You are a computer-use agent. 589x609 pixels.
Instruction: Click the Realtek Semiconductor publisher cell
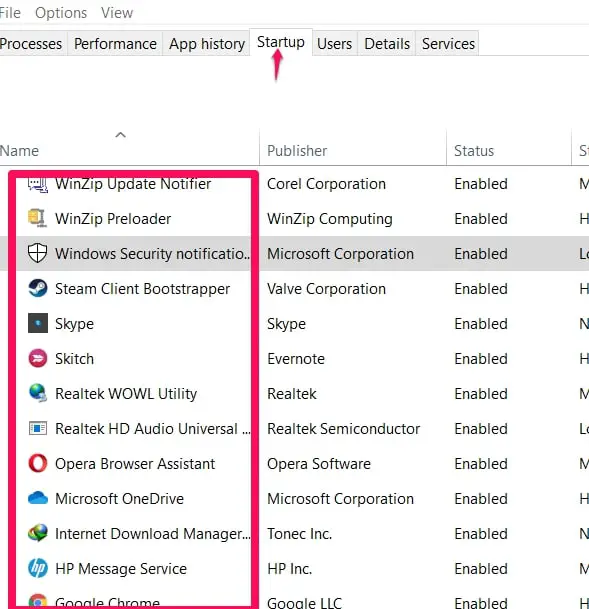pos(344,429)
